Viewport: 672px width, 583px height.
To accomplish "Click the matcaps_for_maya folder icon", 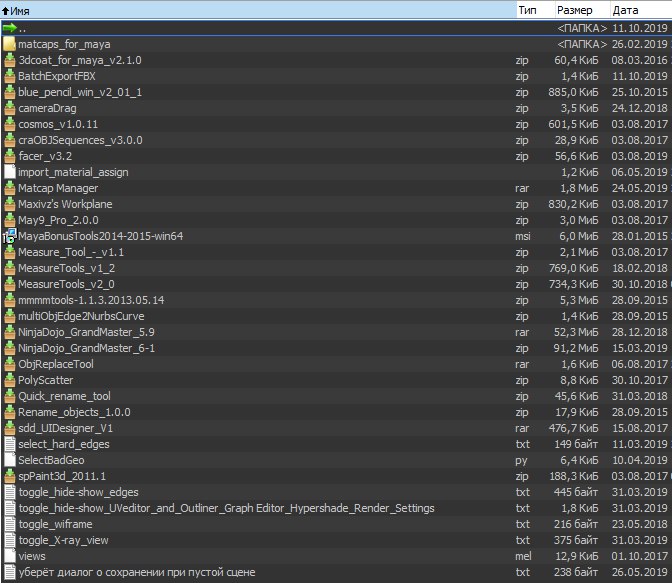I will (x=9, y=44).
